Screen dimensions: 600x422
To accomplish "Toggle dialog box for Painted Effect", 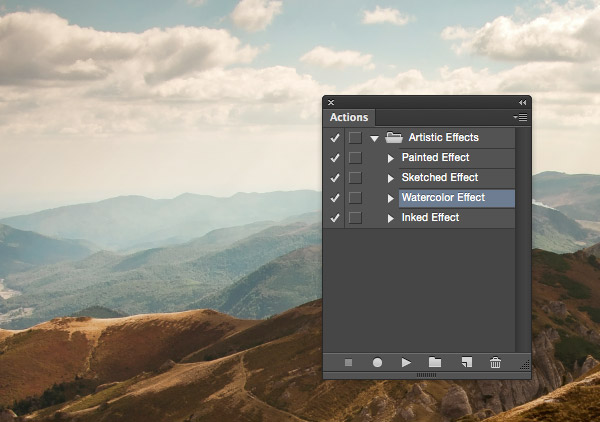I will click(355, 158).
